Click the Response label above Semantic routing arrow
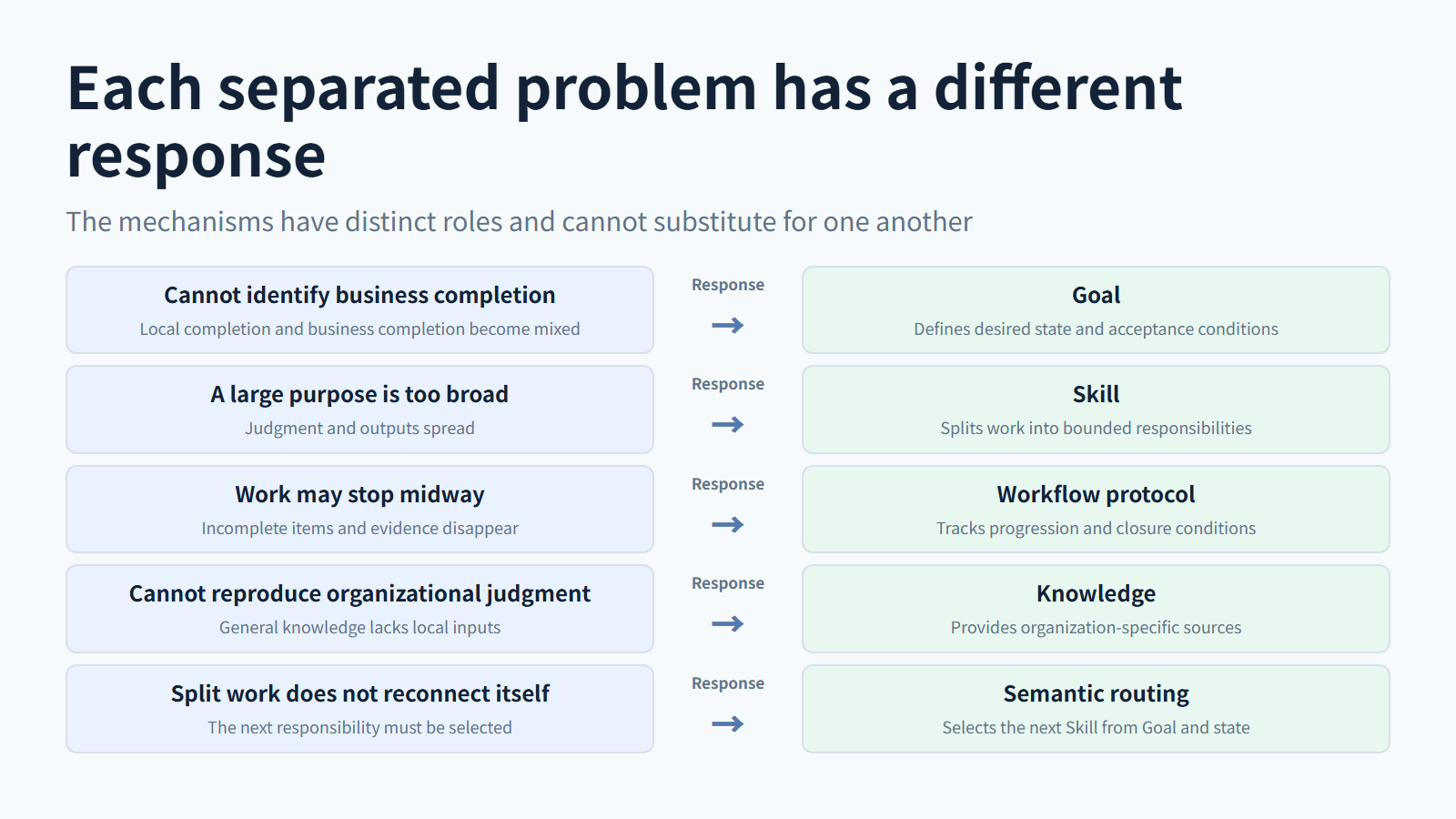The height and width of the screenshot is (819, 1456). pos(728,683)
